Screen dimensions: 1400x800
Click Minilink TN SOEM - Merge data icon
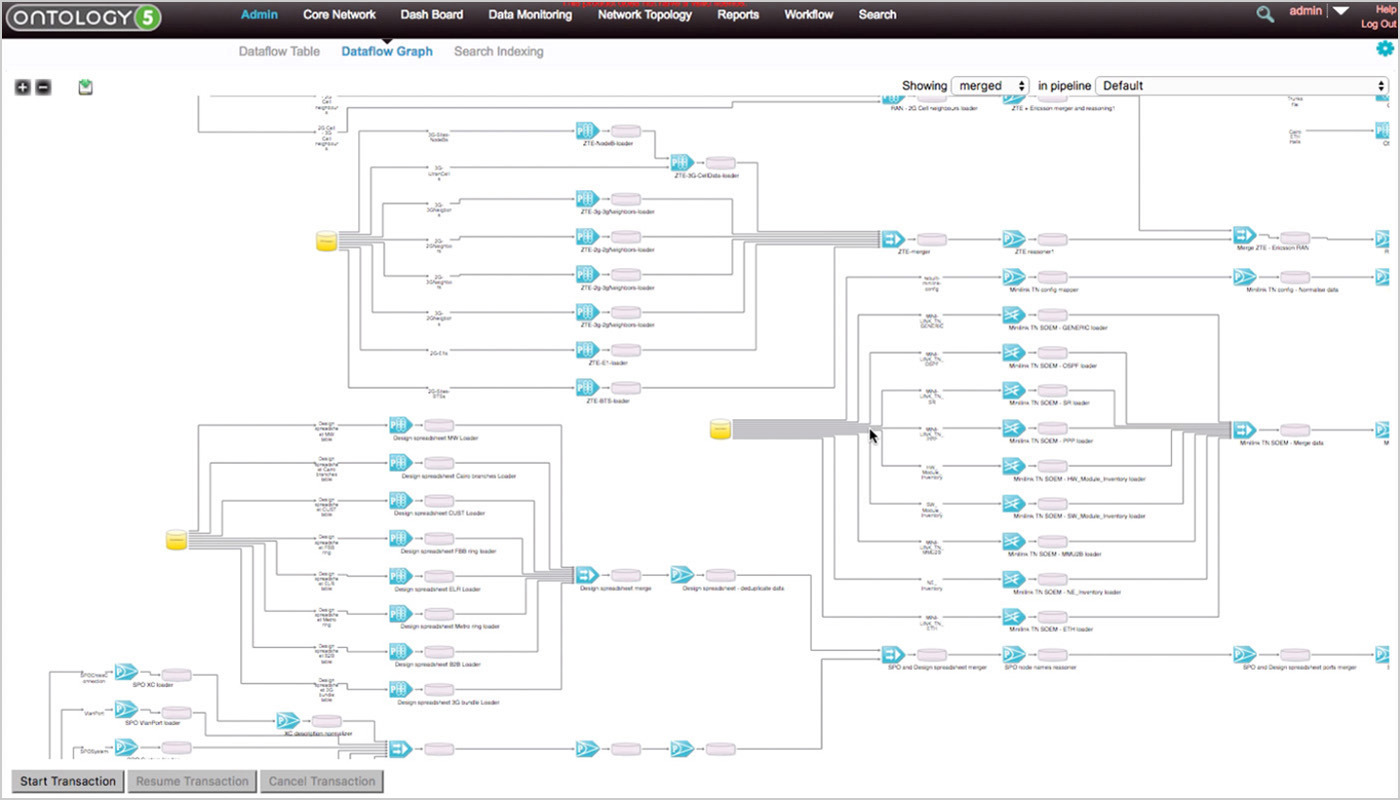pos(1244,429)
